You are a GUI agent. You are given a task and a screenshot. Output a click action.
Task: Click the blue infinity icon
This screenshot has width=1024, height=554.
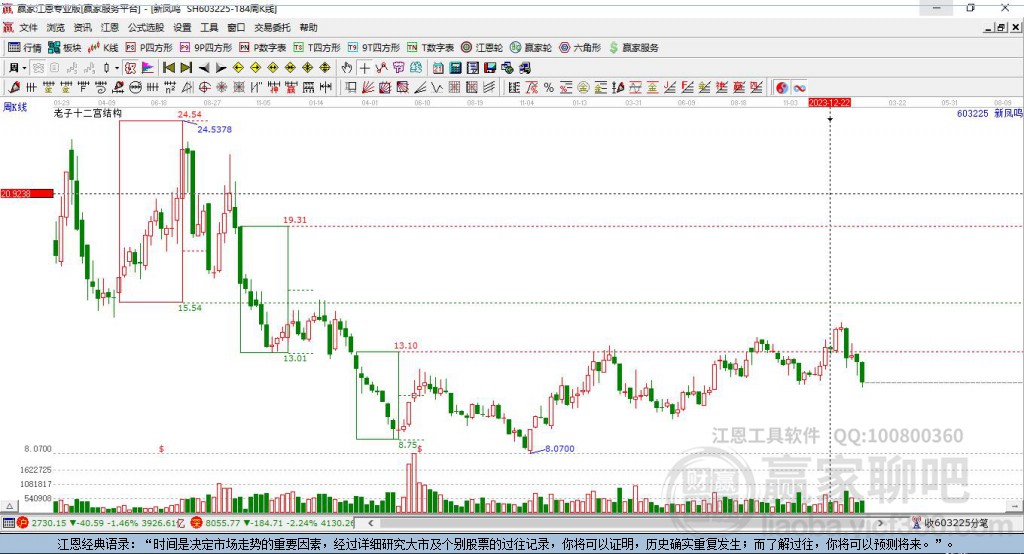tap(799, 88)
